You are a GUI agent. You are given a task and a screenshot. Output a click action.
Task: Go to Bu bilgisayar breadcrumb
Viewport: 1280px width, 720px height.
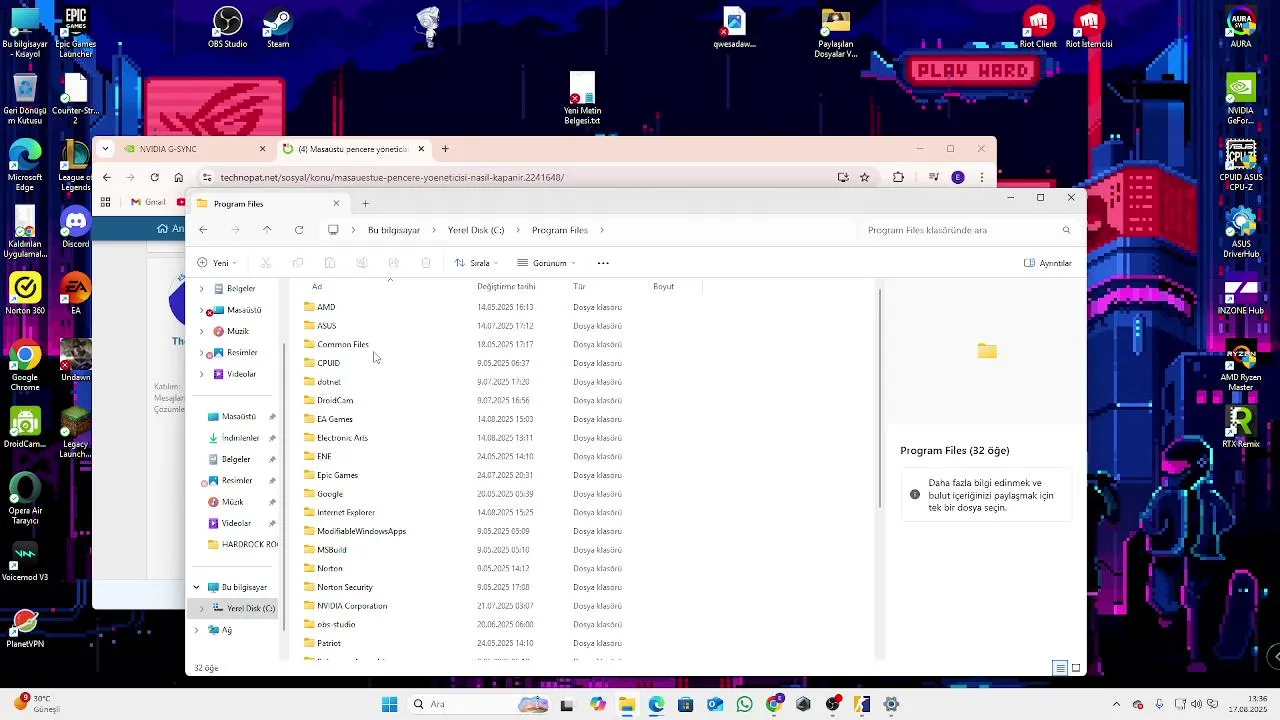pos(394,230)
